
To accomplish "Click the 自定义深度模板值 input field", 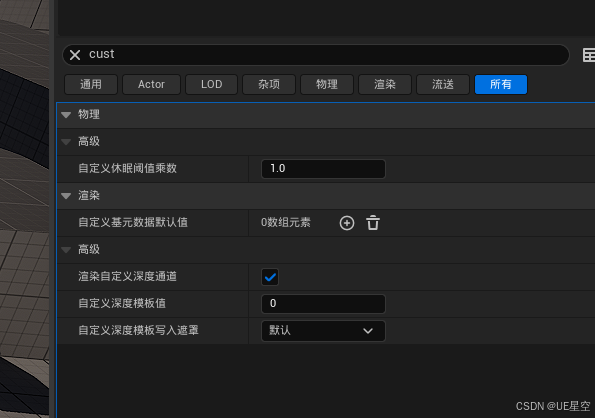I will point(323,304).
